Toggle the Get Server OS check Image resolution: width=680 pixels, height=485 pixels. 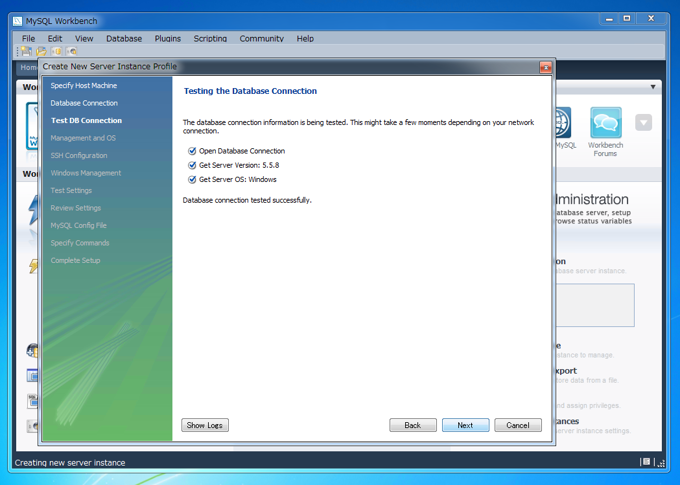(192, 180)
